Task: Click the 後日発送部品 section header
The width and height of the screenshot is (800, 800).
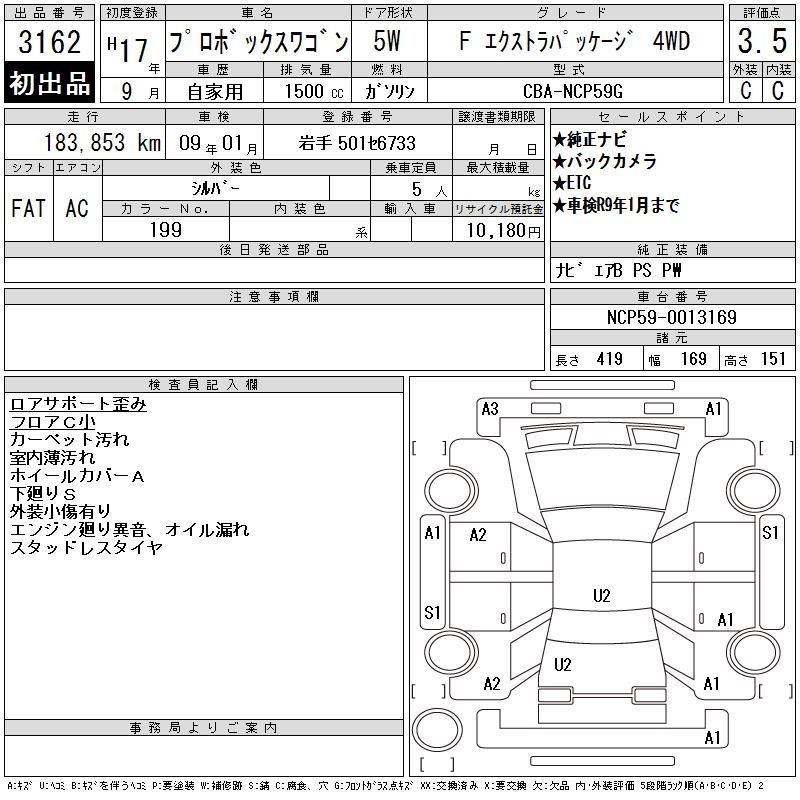Action: (x=274, y=250)
